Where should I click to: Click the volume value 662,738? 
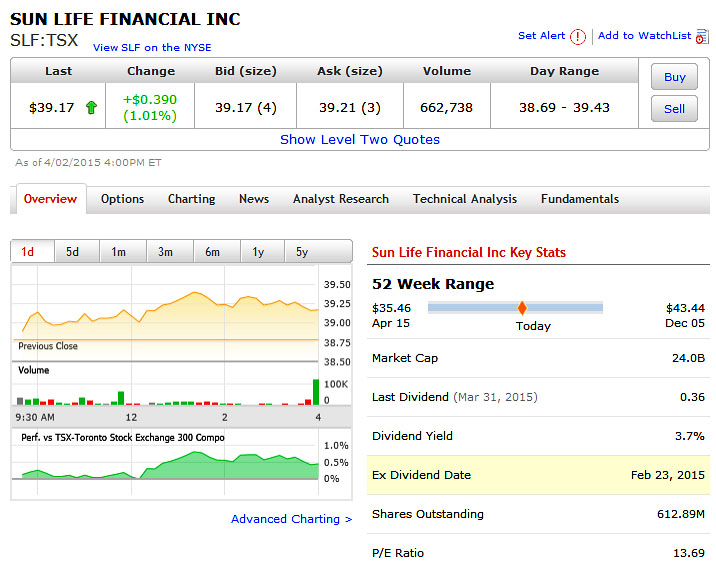(x=447, y=108)
